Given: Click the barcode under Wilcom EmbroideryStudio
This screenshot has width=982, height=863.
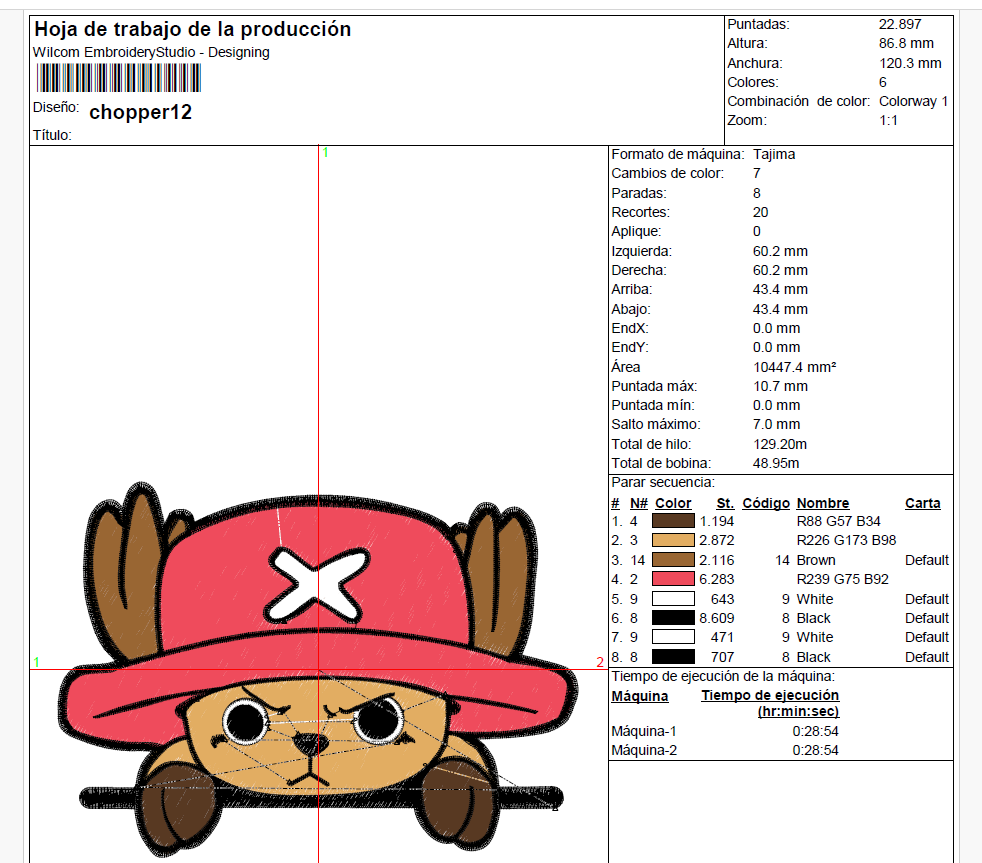Looking at the screenshot, I should tap(118, 78).
